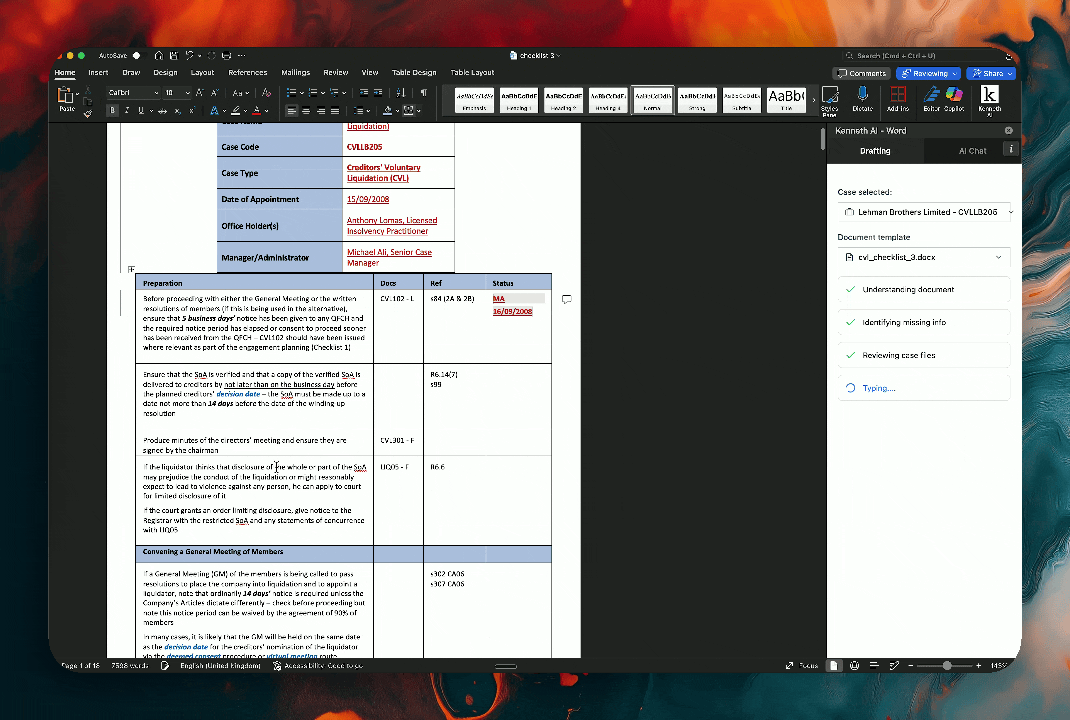Open the Lehman Brothers case selector
Viewport: 1070px width, 720px height.
tap(925, 211)
